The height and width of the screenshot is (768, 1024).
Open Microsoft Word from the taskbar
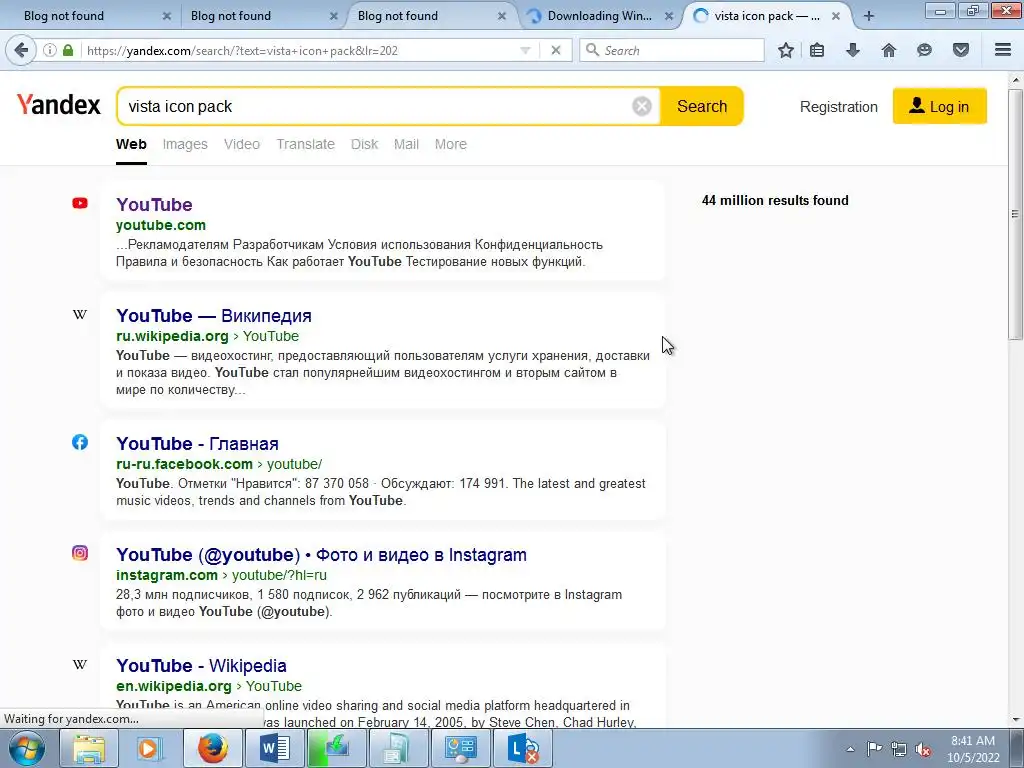click(x=274, y=748)
